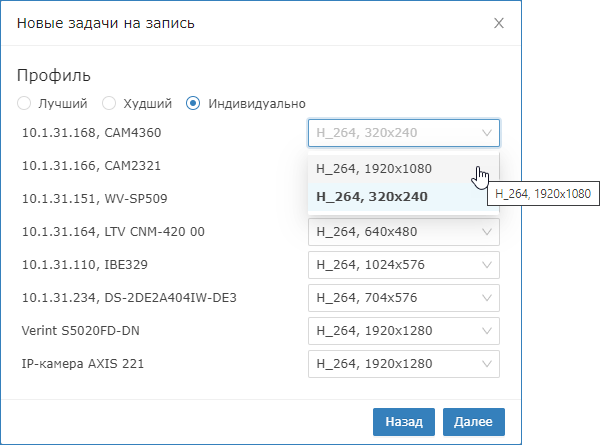Image resolution: width=600 pixels, height=445 pixels.
Task: Click chevron arrow of 640x480 dropdown
Action: pyautogui.click(x=487, y=232)
